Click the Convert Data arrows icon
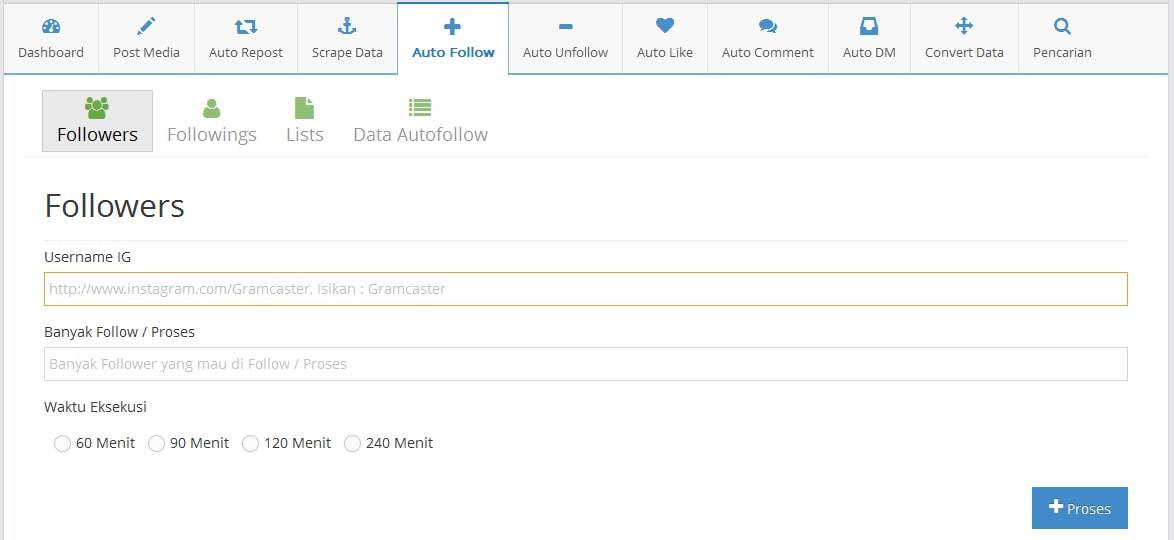This screenshot has width=1174, height=540. [x=964, y=27]
